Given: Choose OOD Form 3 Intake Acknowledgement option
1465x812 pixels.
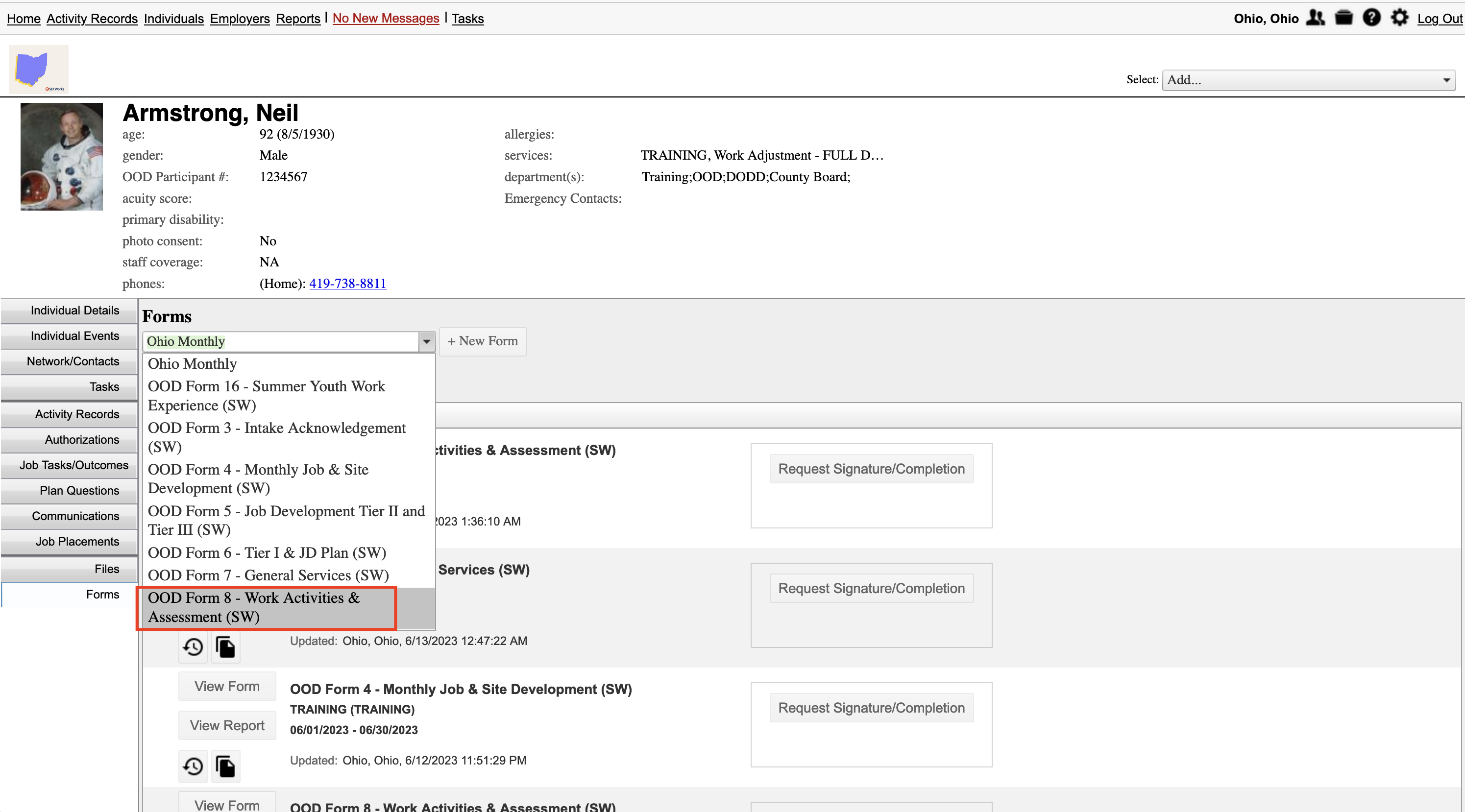Looking at the screenshot, I should (289, 437).
